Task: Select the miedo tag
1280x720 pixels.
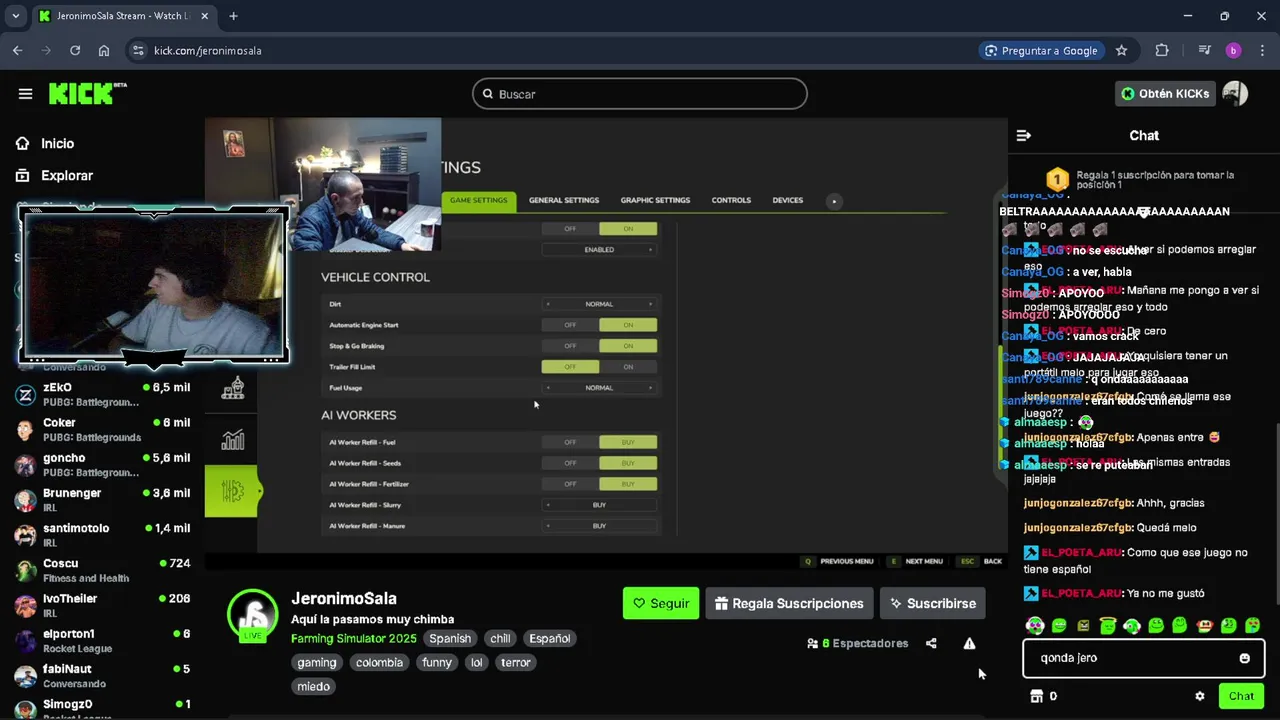Action: tap(313, 686)
